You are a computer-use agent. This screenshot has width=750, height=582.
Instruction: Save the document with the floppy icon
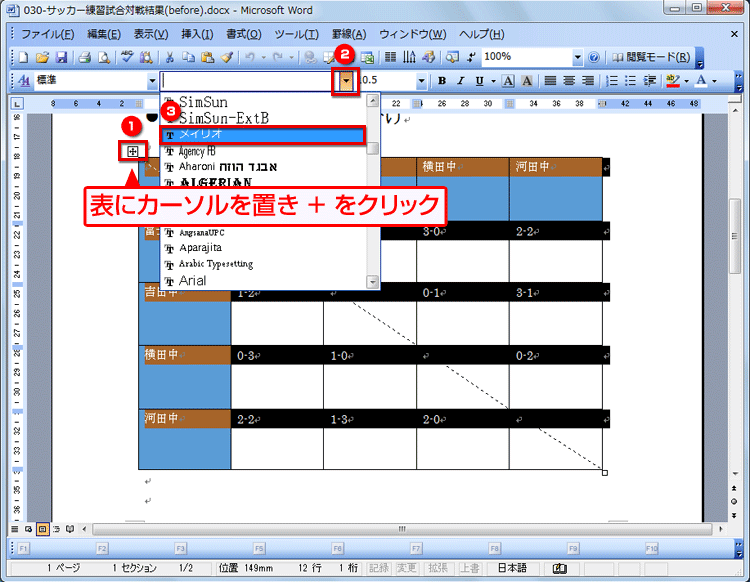(61, 57)
